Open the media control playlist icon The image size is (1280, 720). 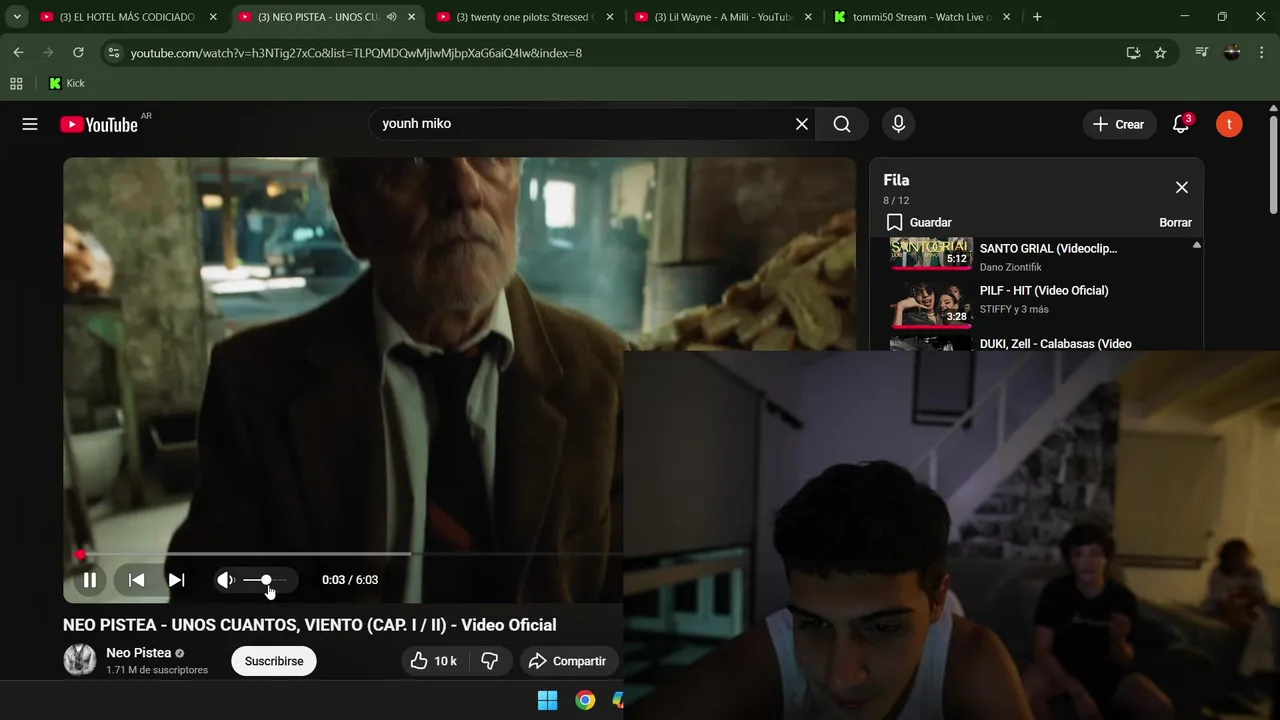click(x=1202, y=53)
